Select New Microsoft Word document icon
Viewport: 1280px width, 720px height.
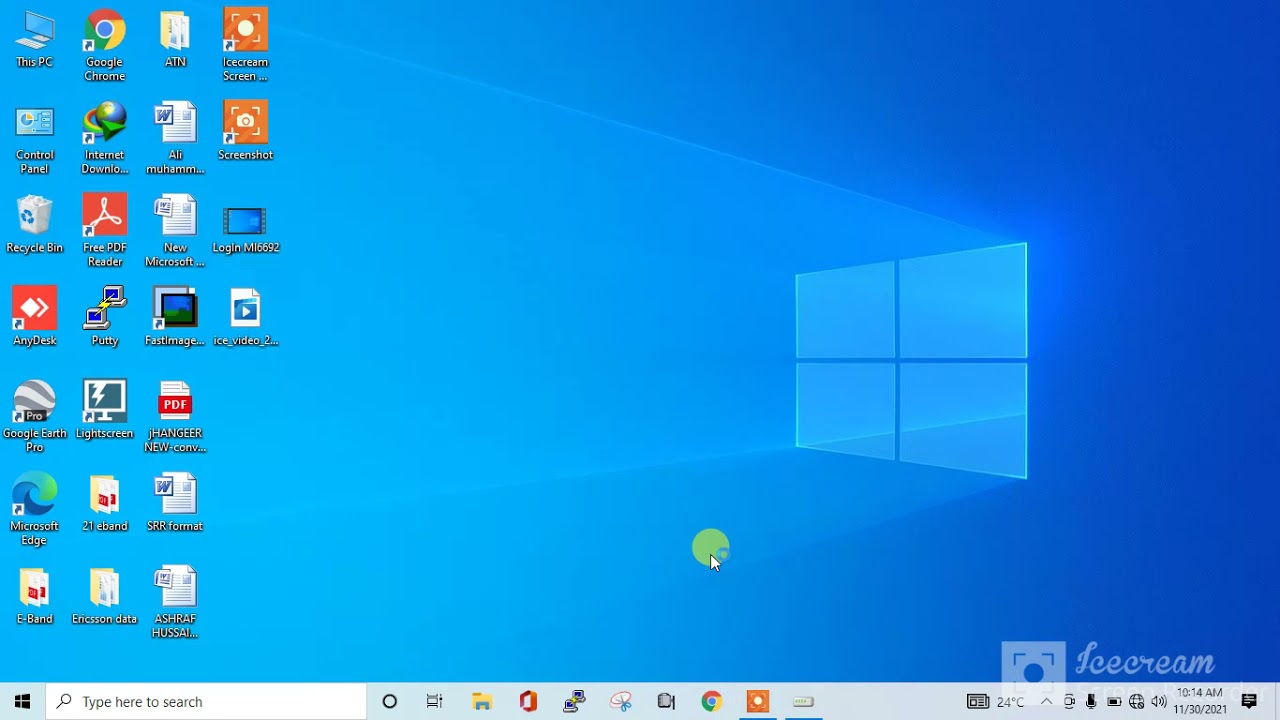tap(175, 232)
